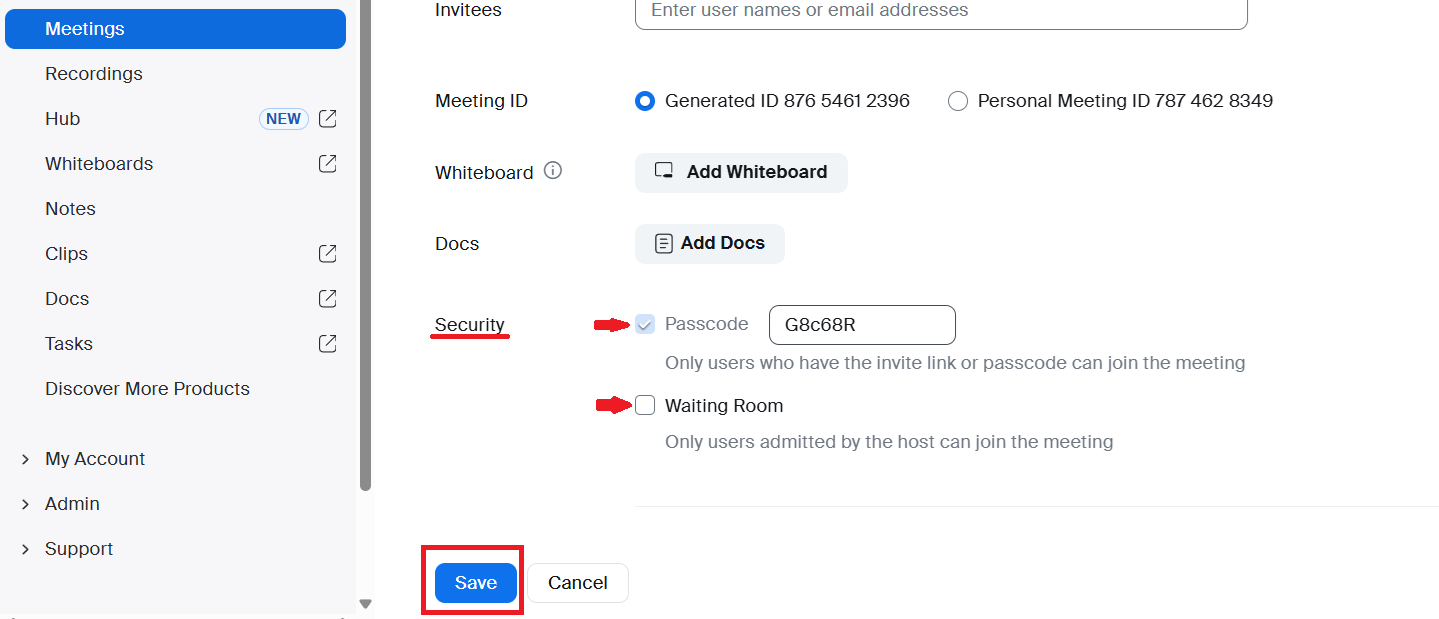Open the Hub external link icon
Screen dimensions: 1439x619
coord(327,119)
